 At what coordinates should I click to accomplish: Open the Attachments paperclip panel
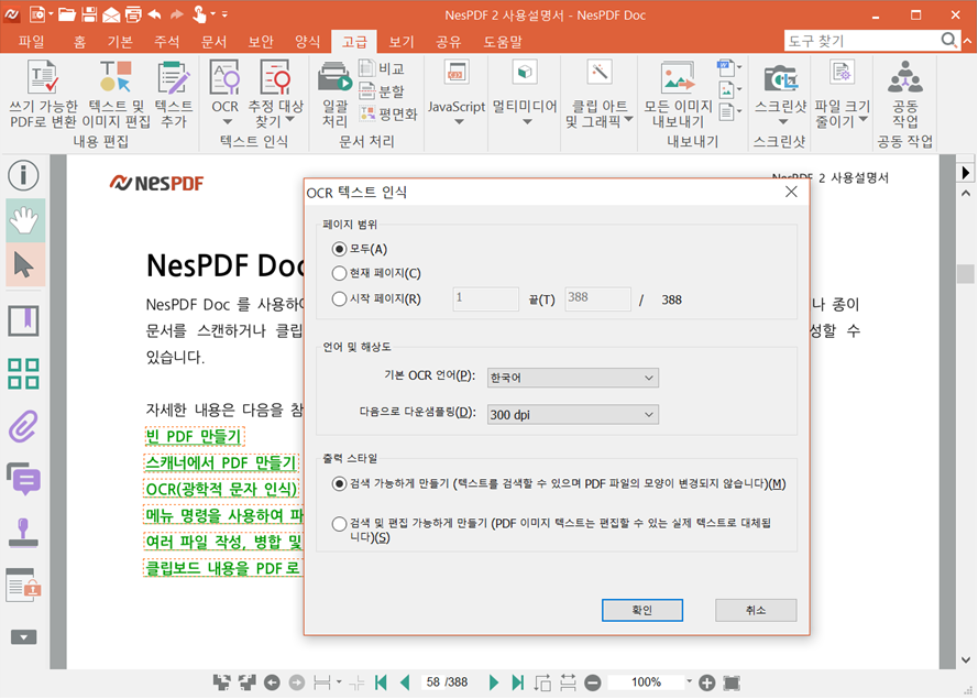pyautogui.click(x=24, y=427)
